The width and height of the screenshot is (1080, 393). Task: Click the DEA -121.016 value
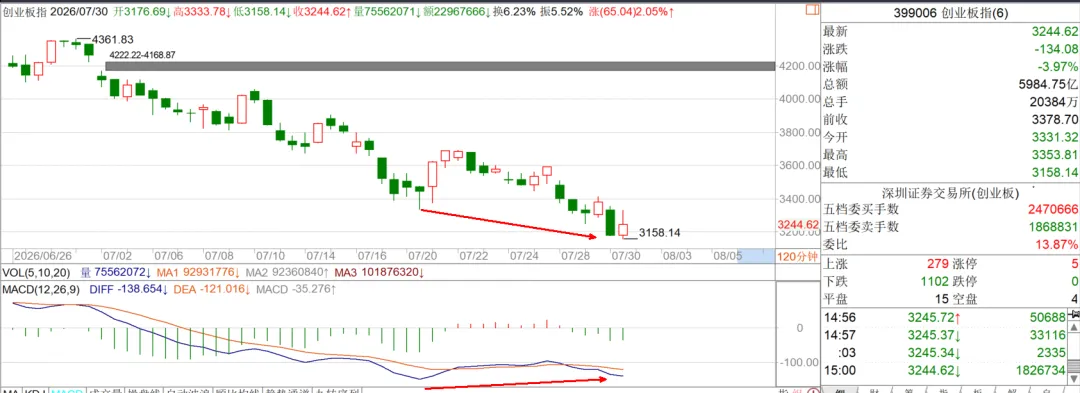pyautogui.click(x=211, y=290)
